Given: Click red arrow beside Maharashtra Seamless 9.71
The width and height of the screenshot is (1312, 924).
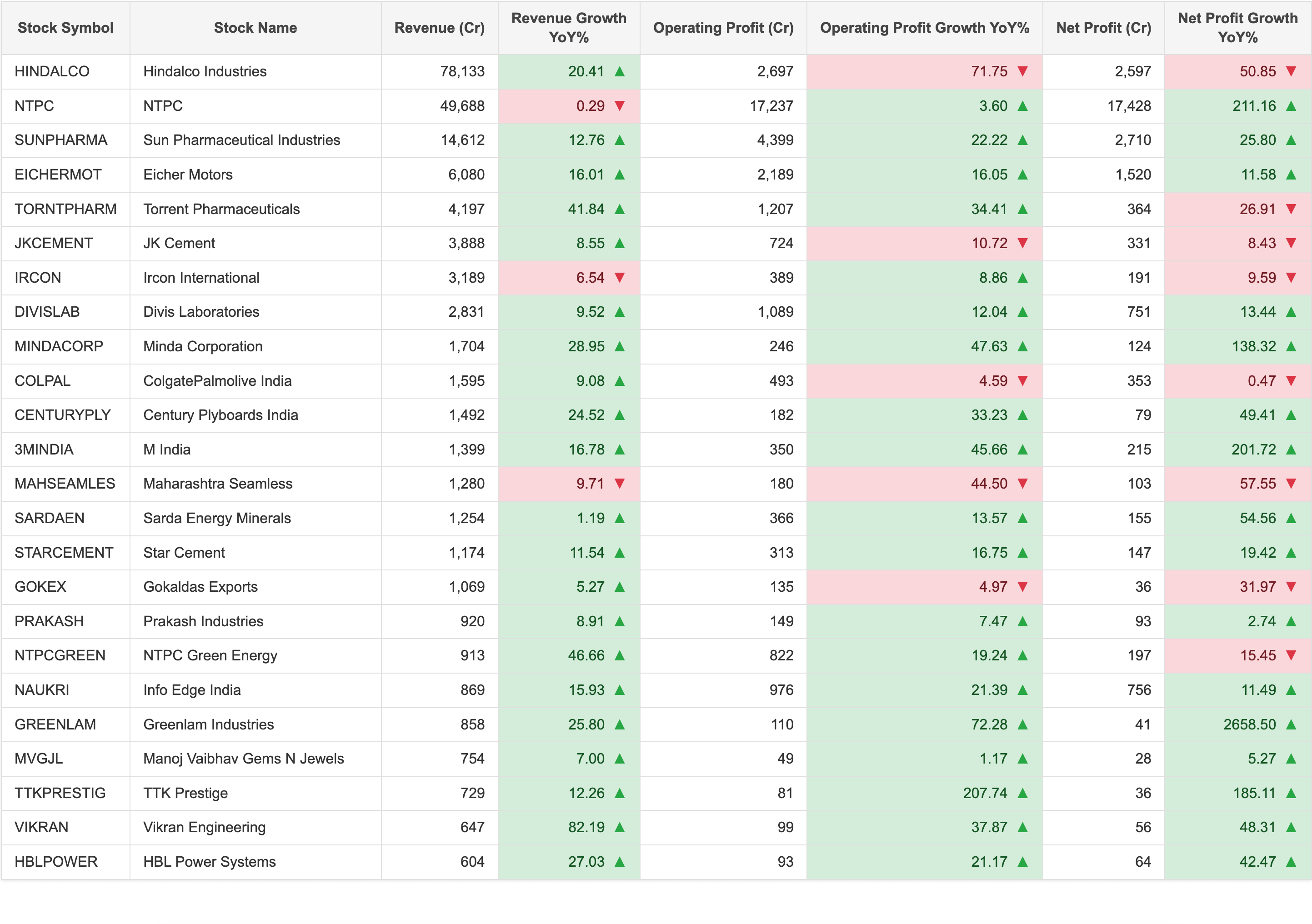Looking at the screenshot, I should click(x=620, y=484).
